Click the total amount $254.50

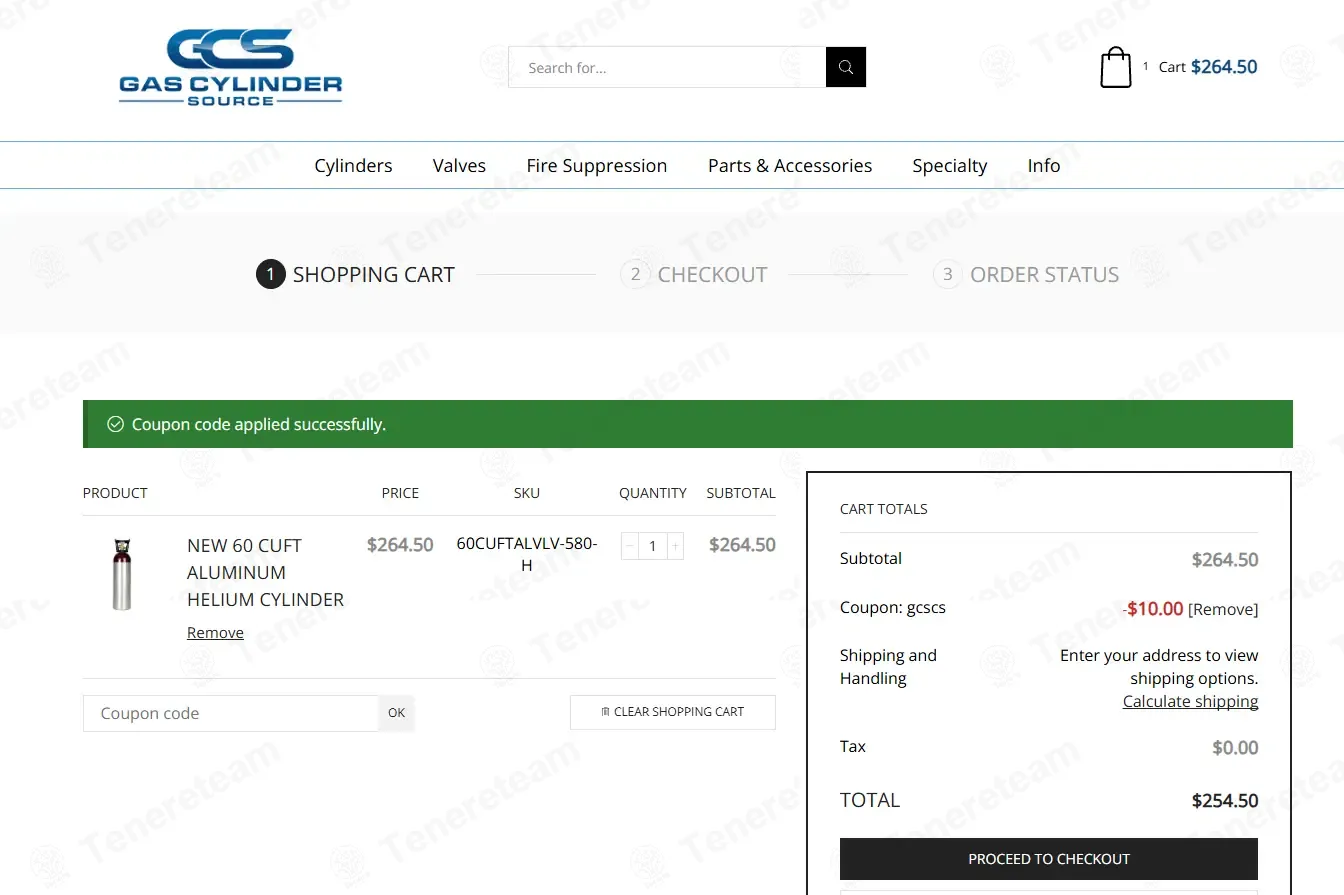coord(1225,801)
